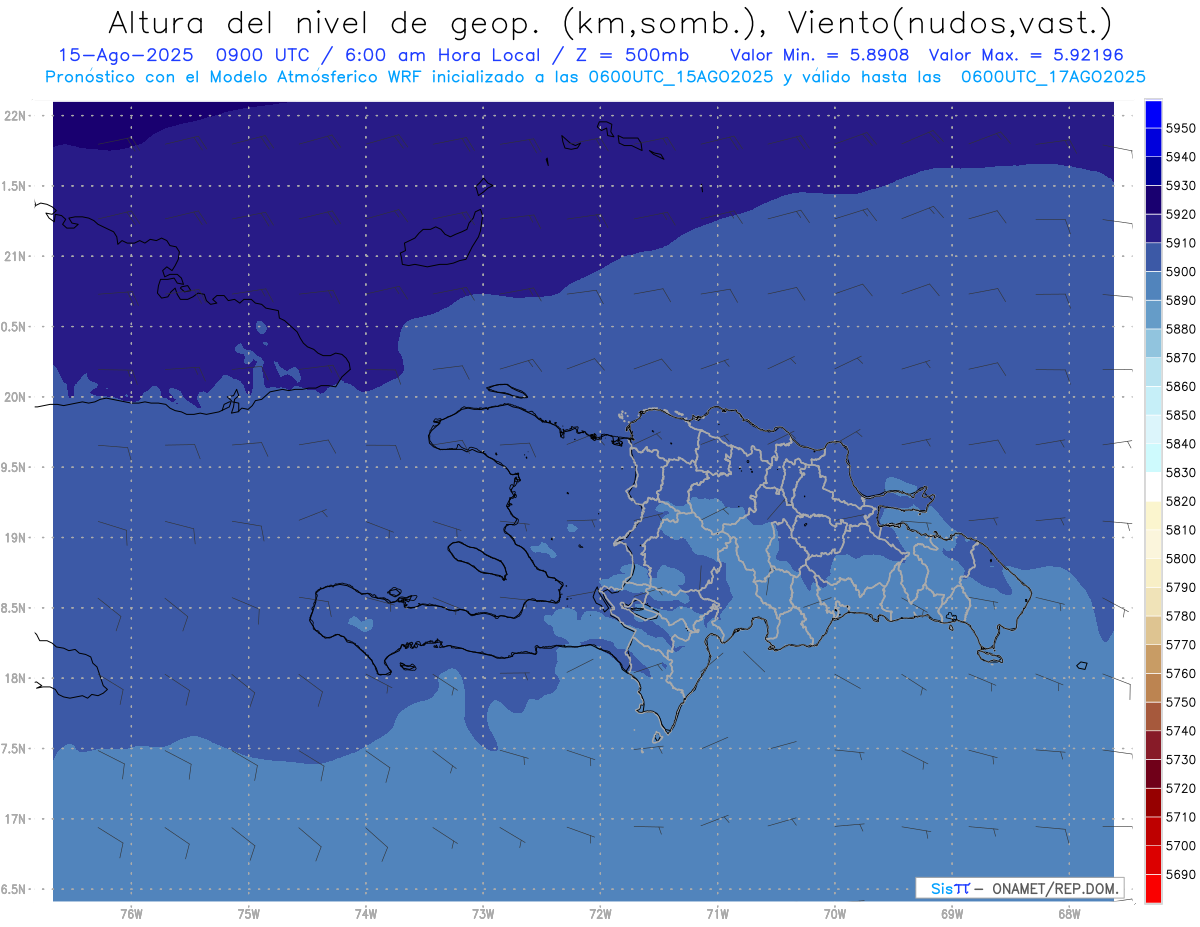Click the "SisPi - ONAMET/REP.DOM." credit label
The image size is (1200, 927).
tap(1020, 888)
